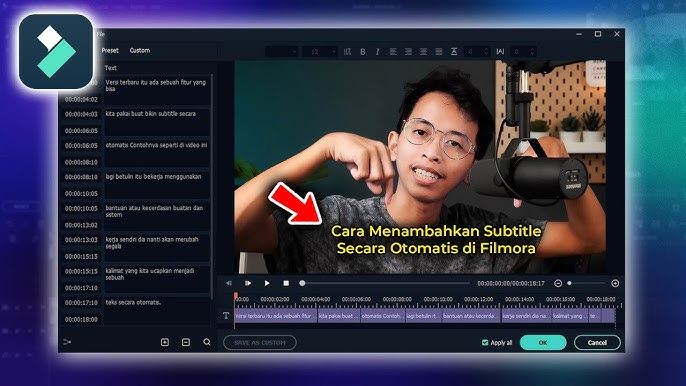Click the timeline zoom slider handle

coord(569,284)
